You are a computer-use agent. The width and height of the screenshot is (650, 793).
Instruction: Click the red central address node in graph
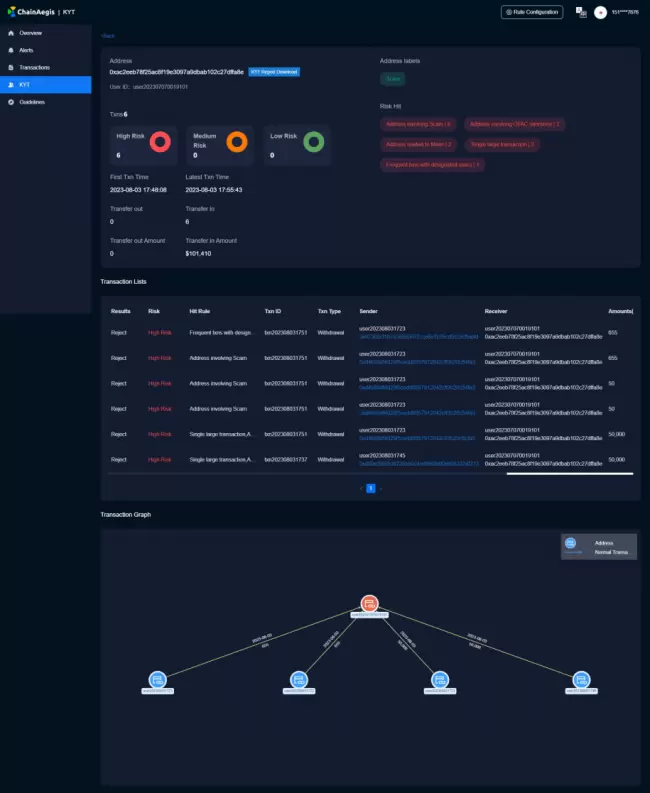369,603
